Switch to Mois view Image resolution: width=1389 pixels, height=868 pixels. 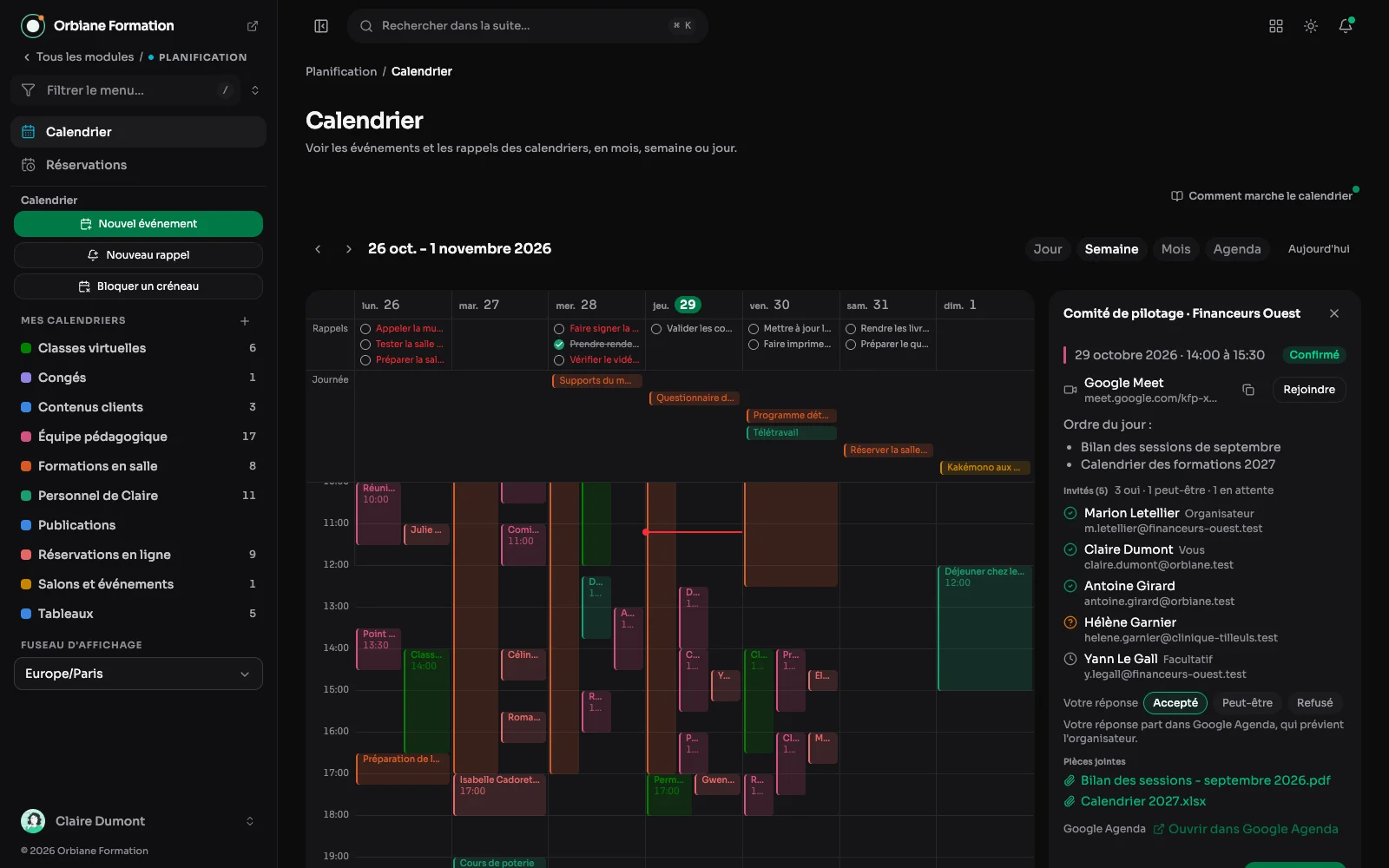(x=1176, y=249)
